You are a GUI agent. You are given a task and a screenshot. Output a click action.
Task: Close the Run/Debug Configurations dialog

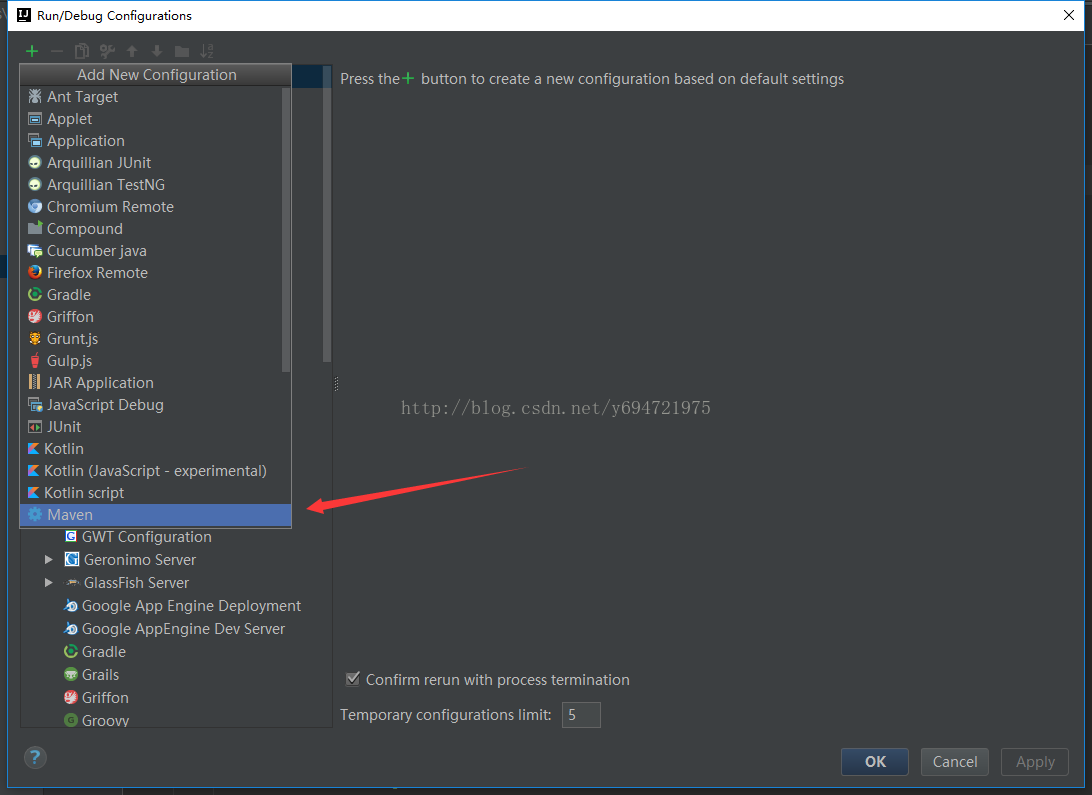1069,15
